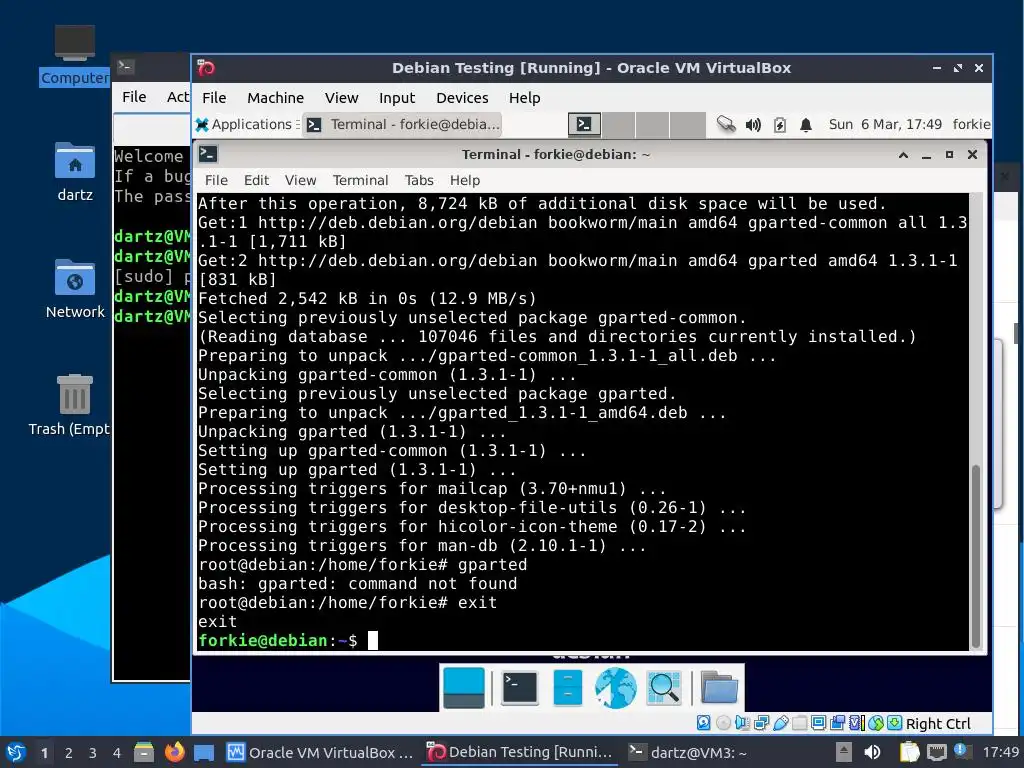Screen dimensions: 1024x768
Task: Open the VirtualBox File menu
Action: click(214, 98)
